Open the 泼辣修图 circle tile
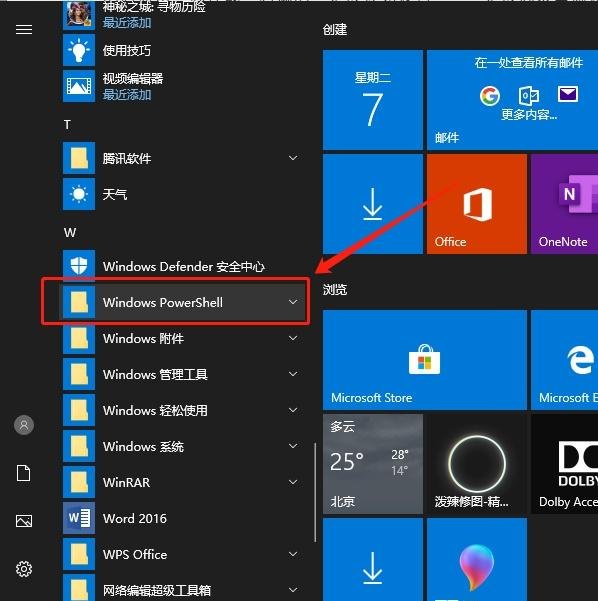This screenshot has height=601, width=598. click(477, 464)
